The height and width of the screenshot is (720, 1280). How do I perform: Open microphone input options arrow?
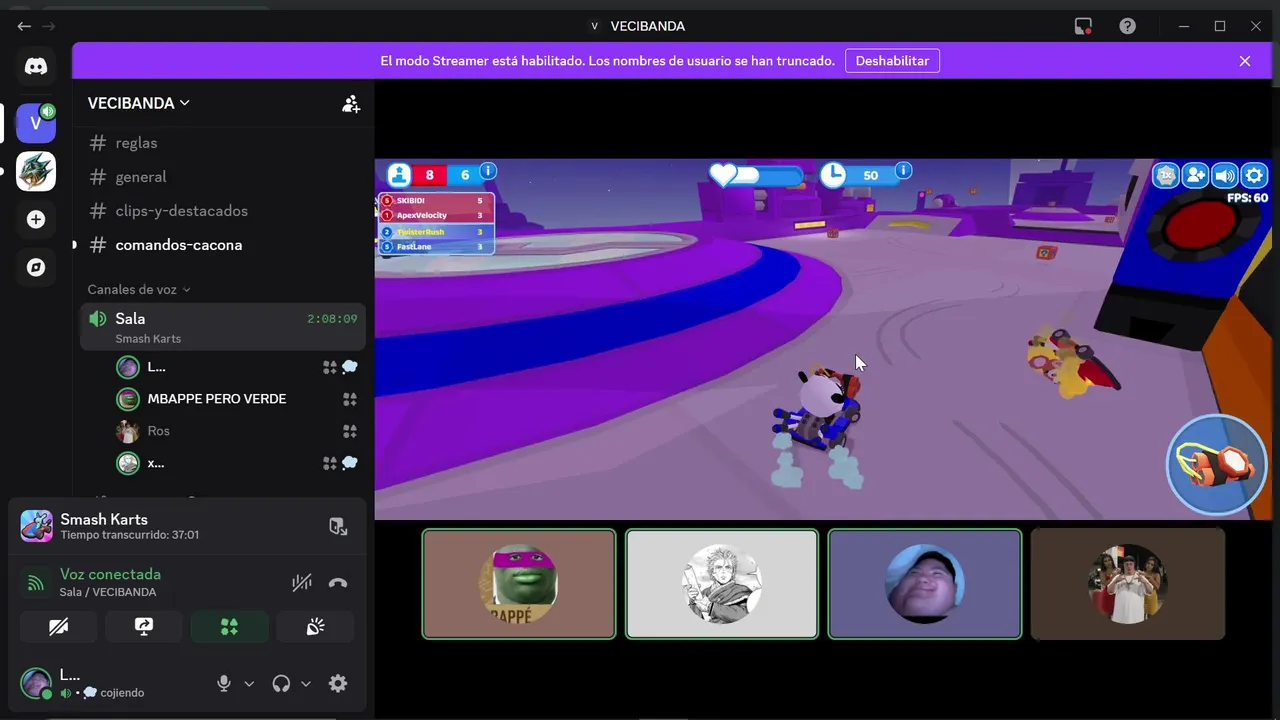point(249,684)
